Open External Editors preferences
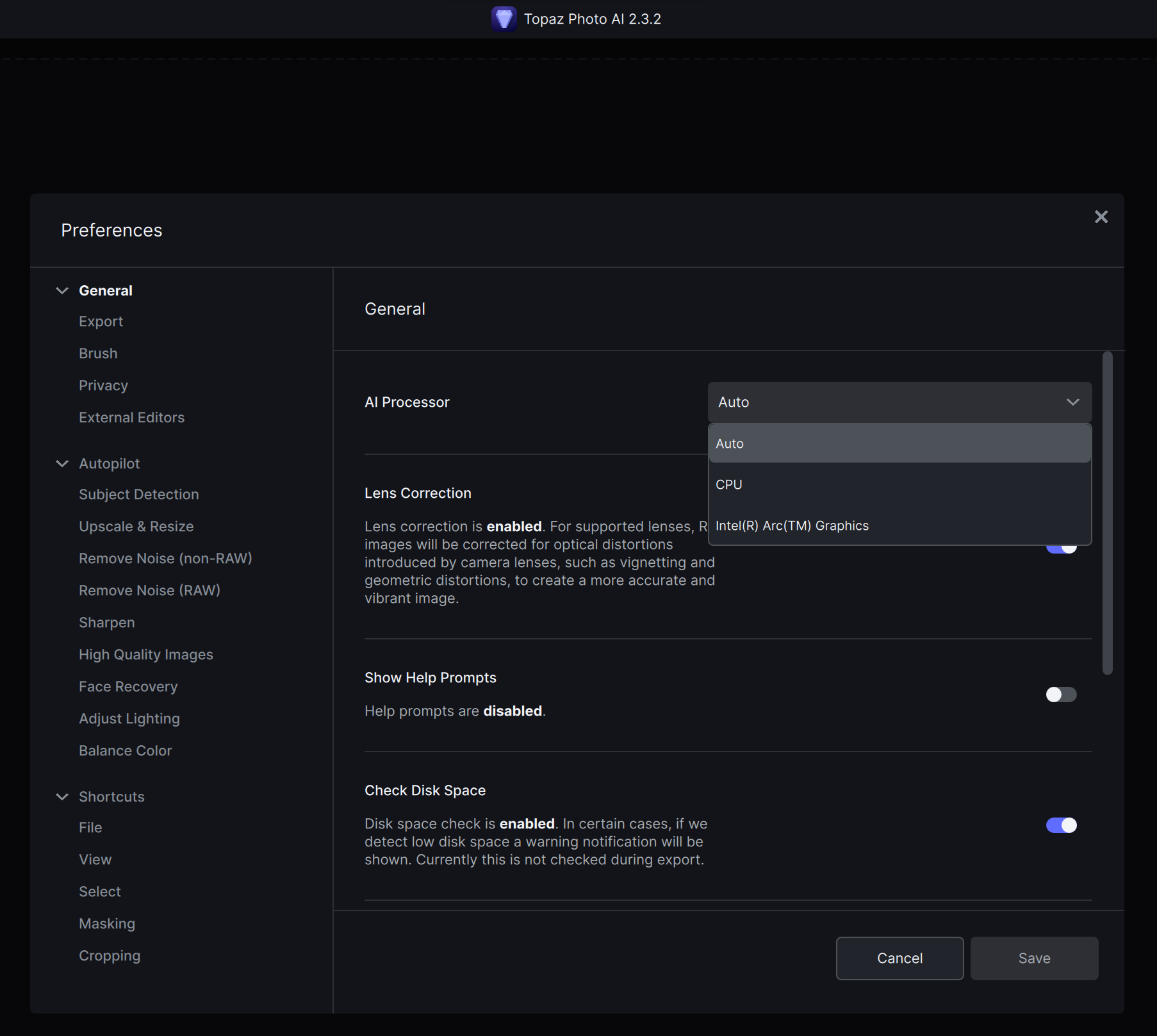1157x1036 pixels. click(131, 418)
